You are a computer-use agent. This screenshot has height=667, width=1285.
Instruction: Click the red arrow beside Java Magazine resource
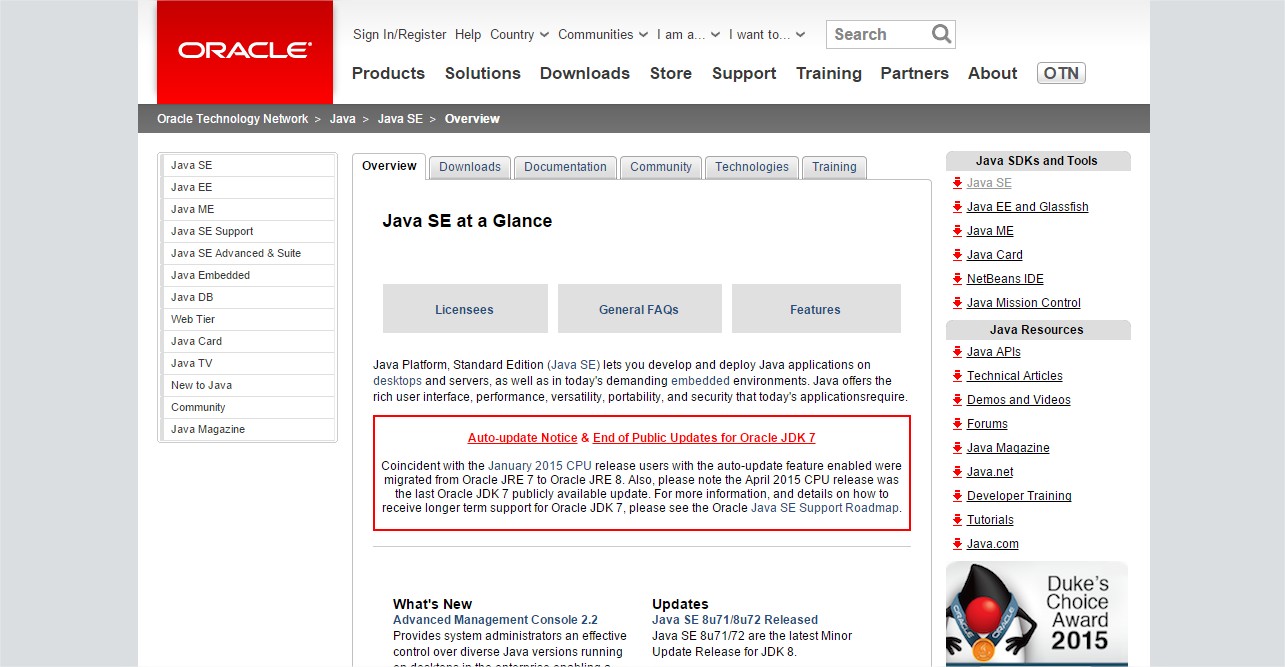957,448
